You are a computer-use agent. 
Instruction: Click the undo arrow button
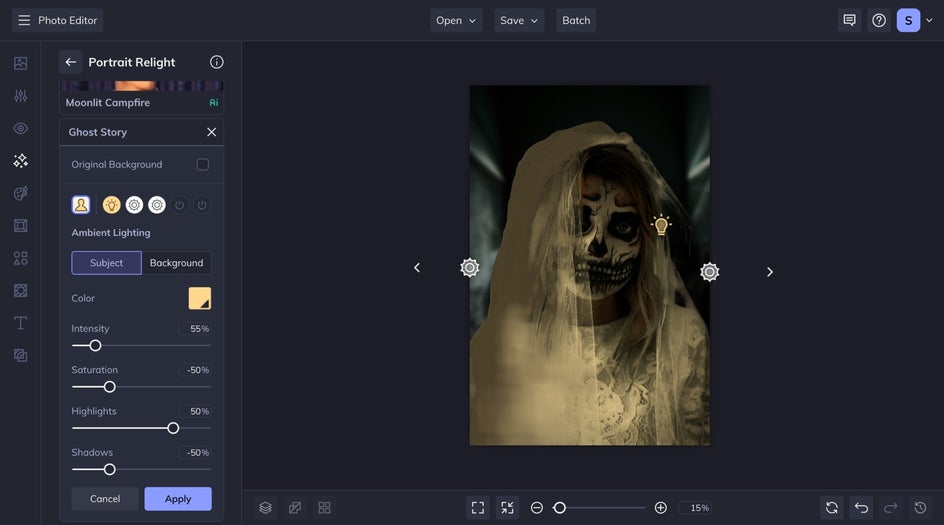point(861,508)
